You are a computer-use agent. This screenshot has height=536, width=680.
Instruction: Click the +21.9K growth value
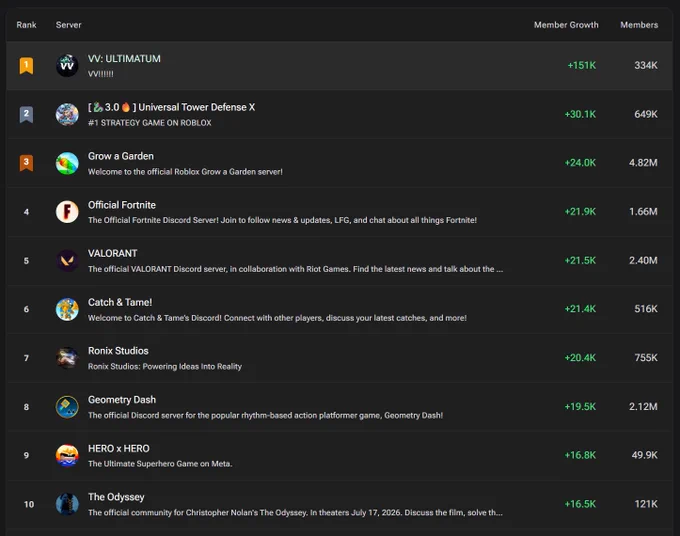(x=580, y=212)
